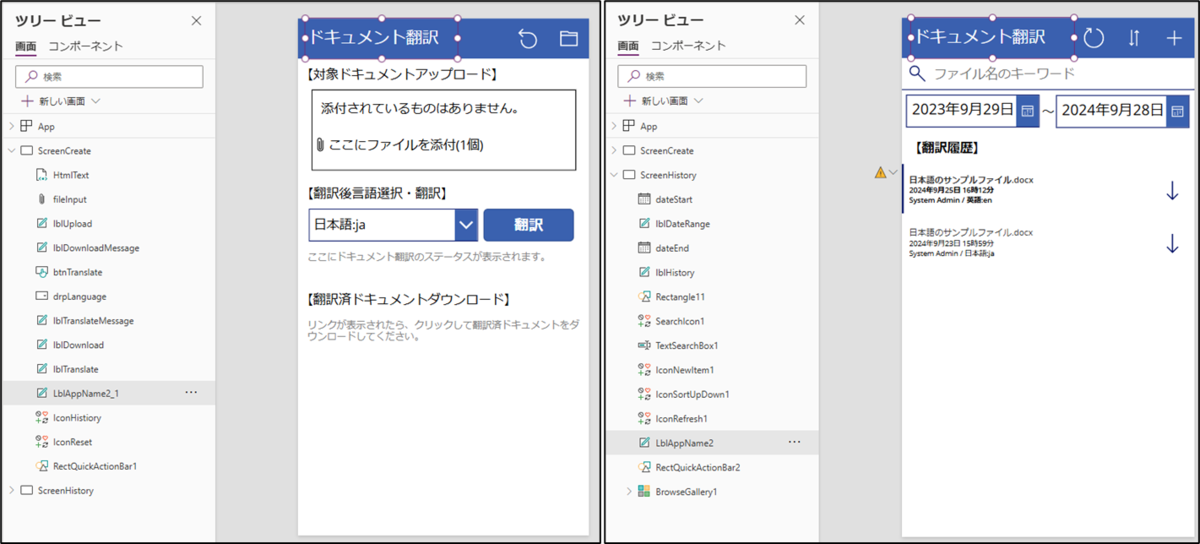Open more options (...) for LblAppName2

794,442
